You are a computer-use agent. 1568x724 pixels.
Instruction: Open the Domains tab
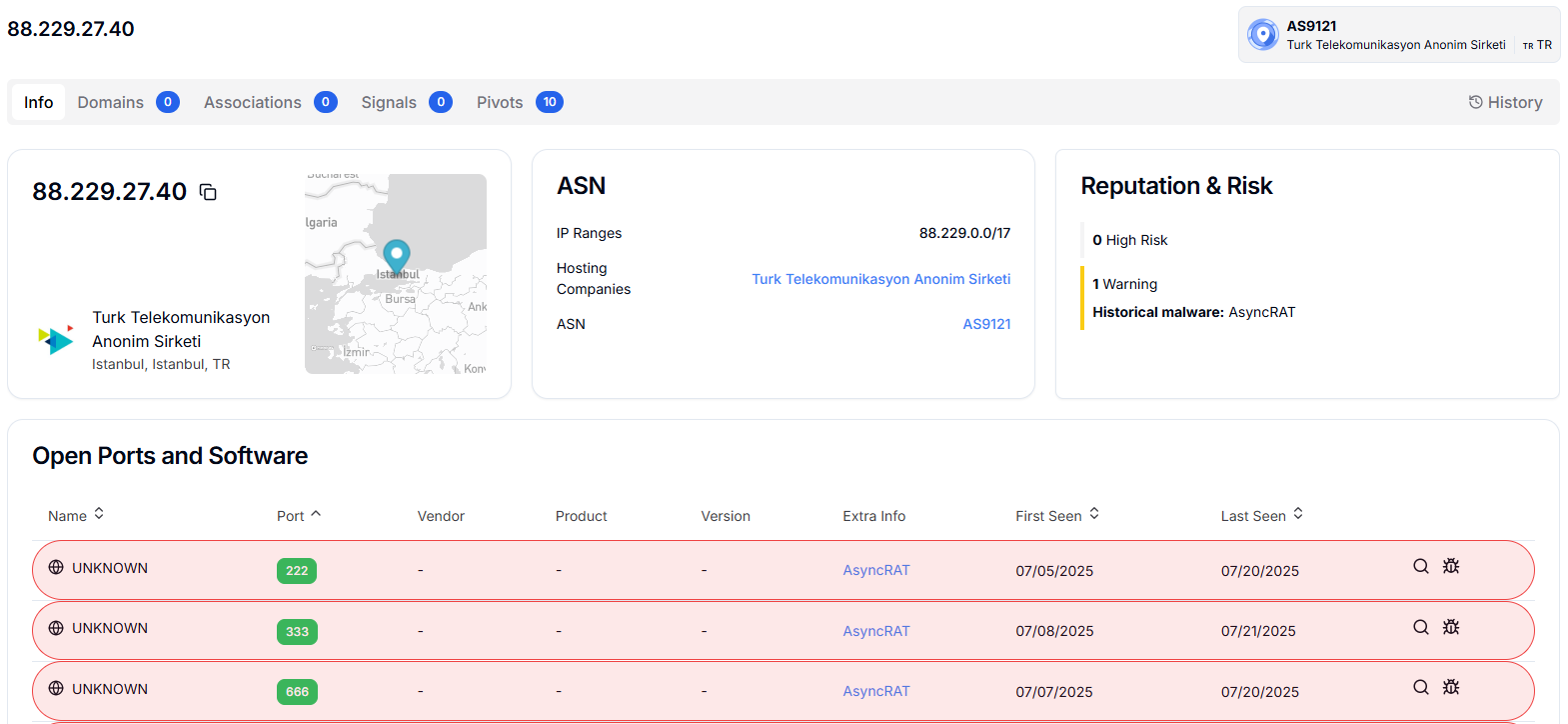click(x=128, y=102)
